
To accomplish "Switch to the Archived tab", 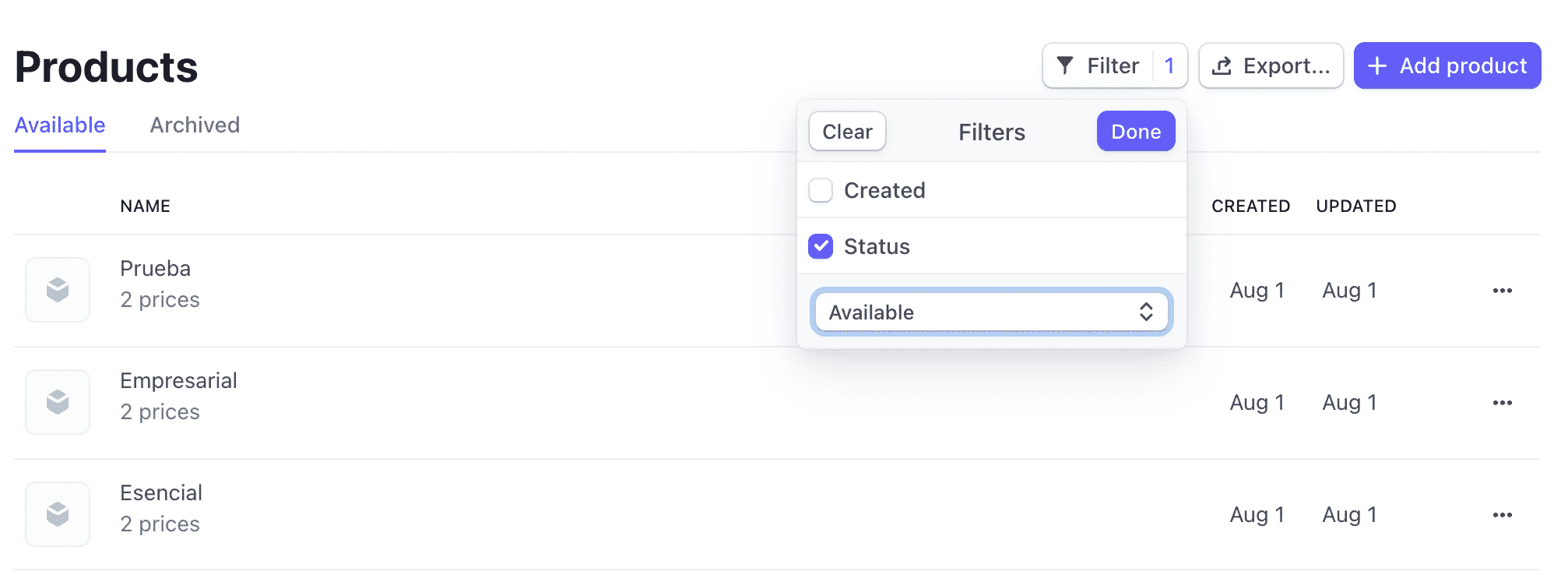I will pos(195,125).
